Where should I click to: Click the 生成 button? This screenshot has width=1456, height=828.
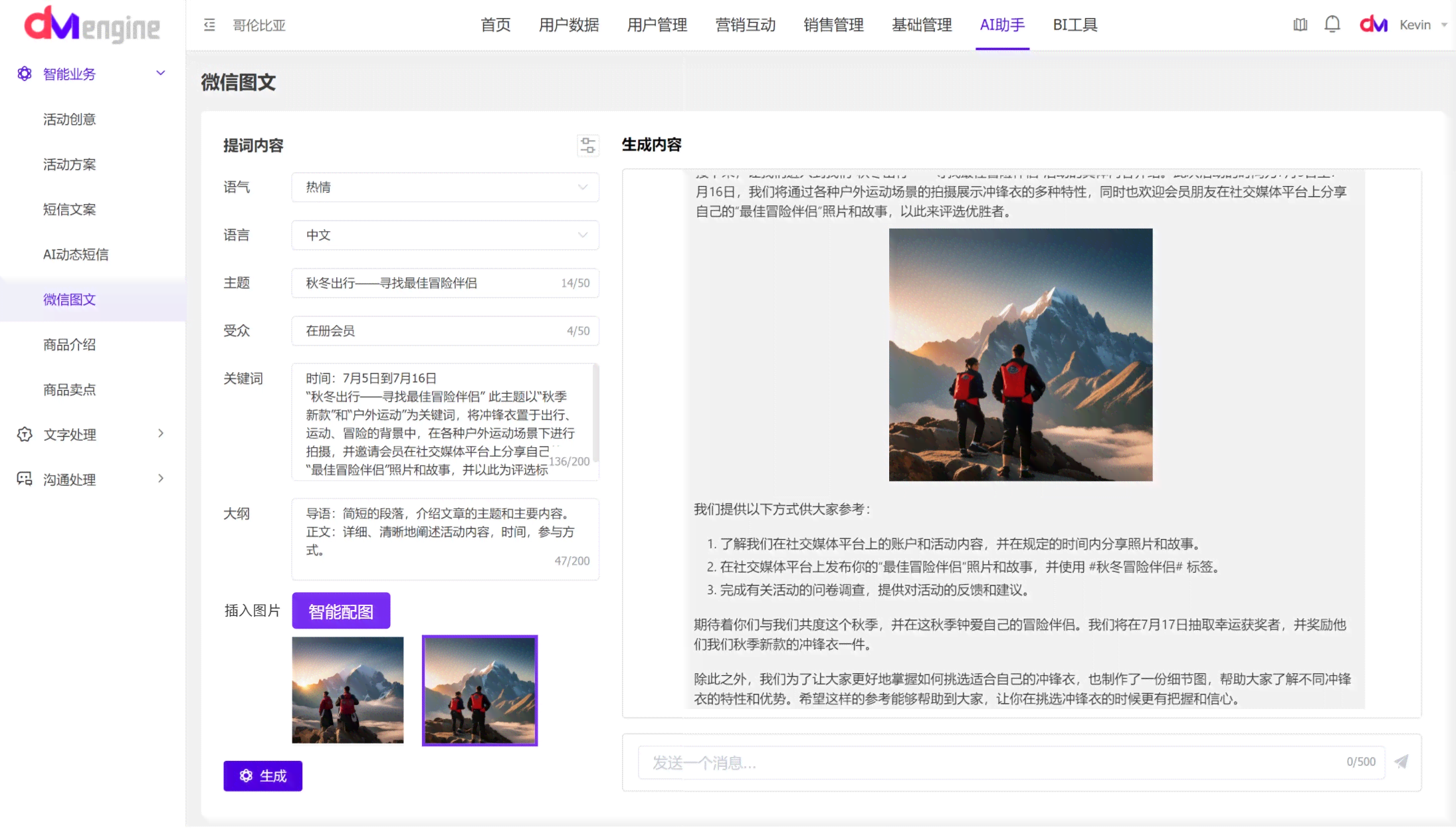263,775
